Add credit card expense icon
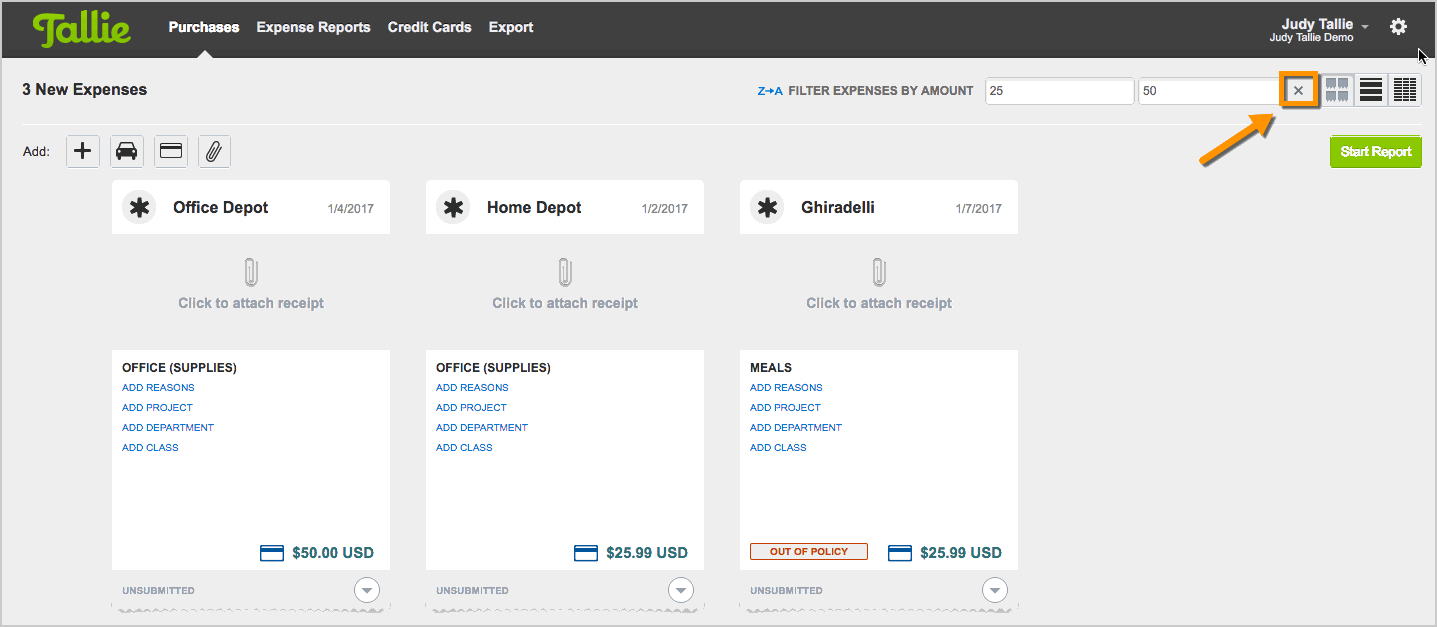This screenshot has height=627, width=1437. point(171,151)
